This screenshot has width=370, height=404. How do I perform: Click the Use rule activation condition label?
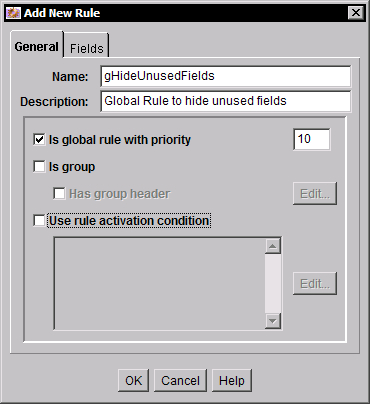point(129,221)
